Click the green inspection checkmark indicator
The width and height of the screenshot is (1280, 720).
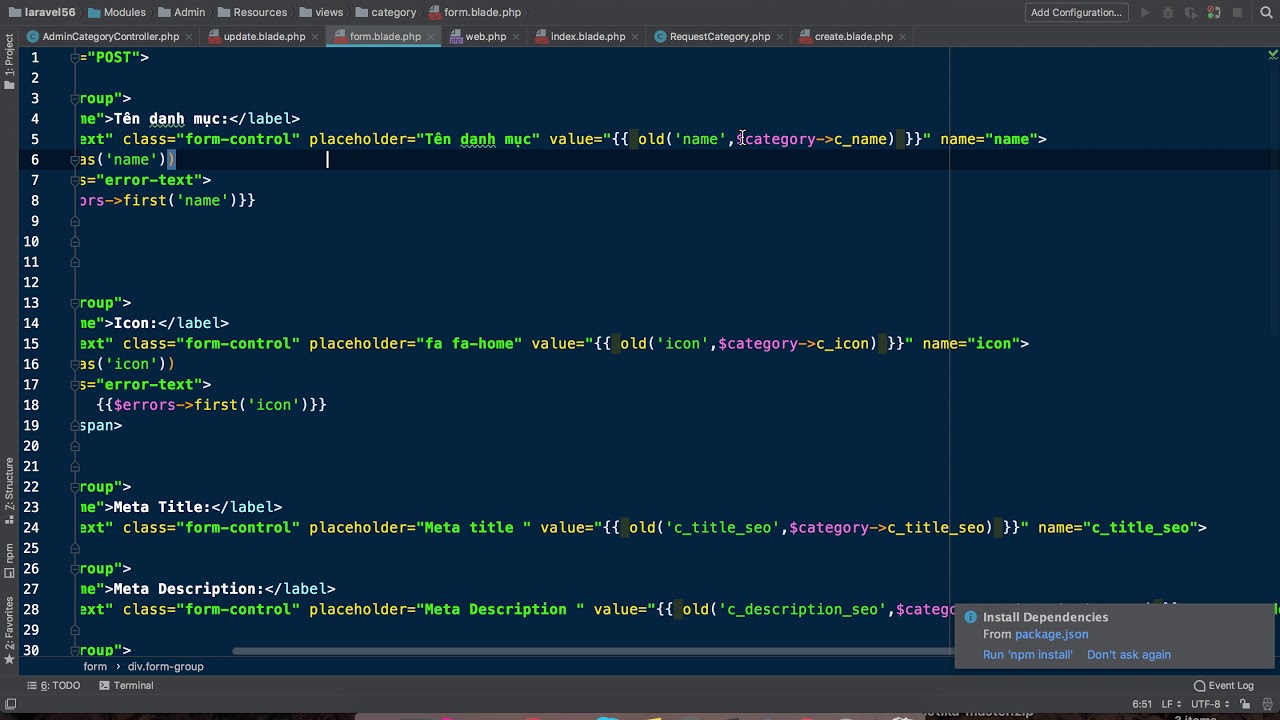(1272, 55)
